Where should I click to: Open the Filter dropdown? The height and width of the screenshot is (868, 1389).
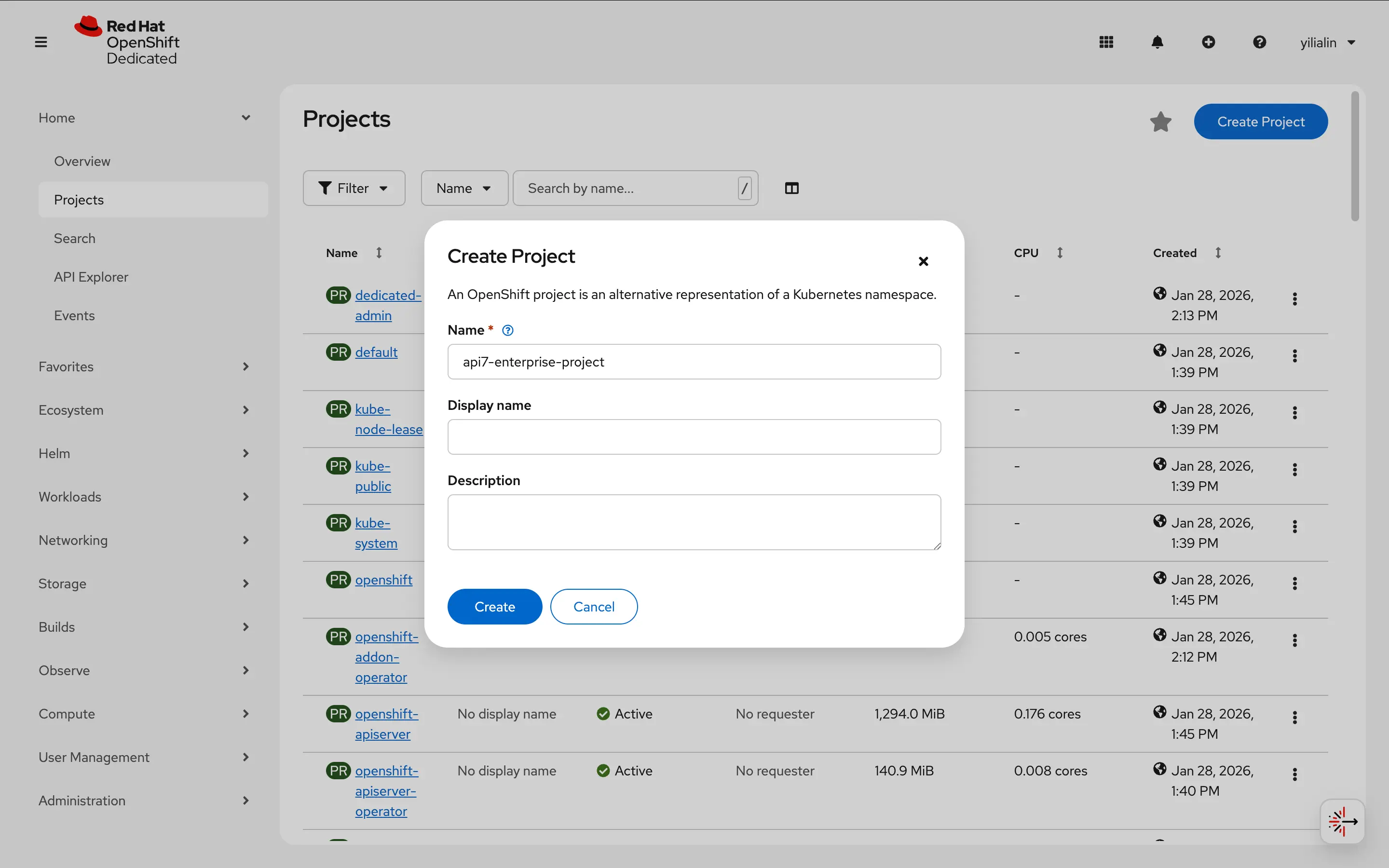(x=354, y=188)
